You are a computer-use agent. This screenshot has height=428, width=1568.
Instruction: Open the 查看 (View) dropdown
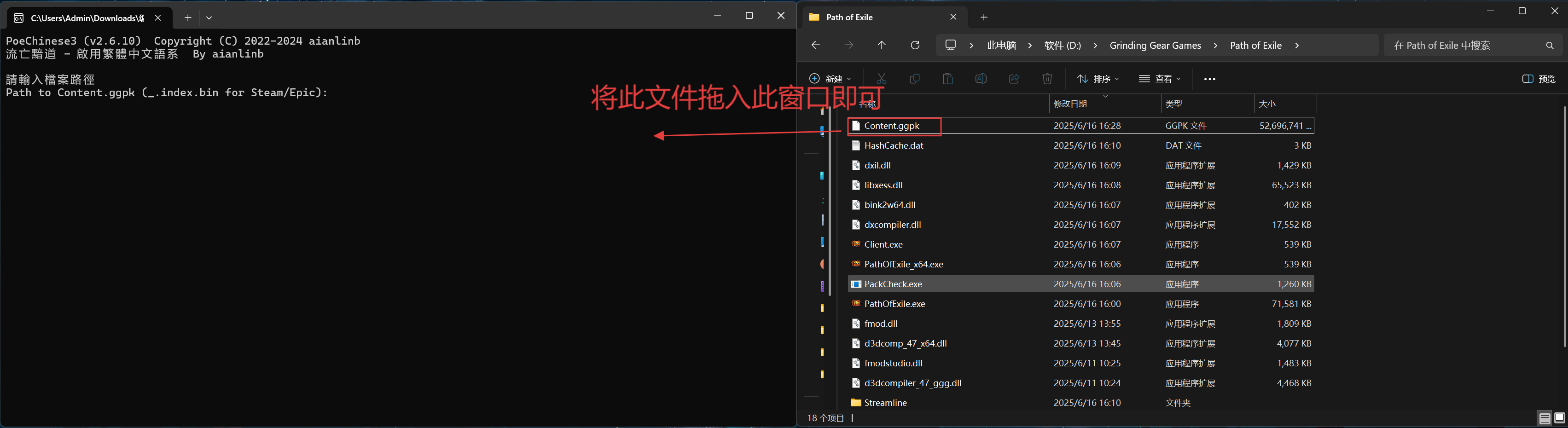click(x=1160, y=79)
